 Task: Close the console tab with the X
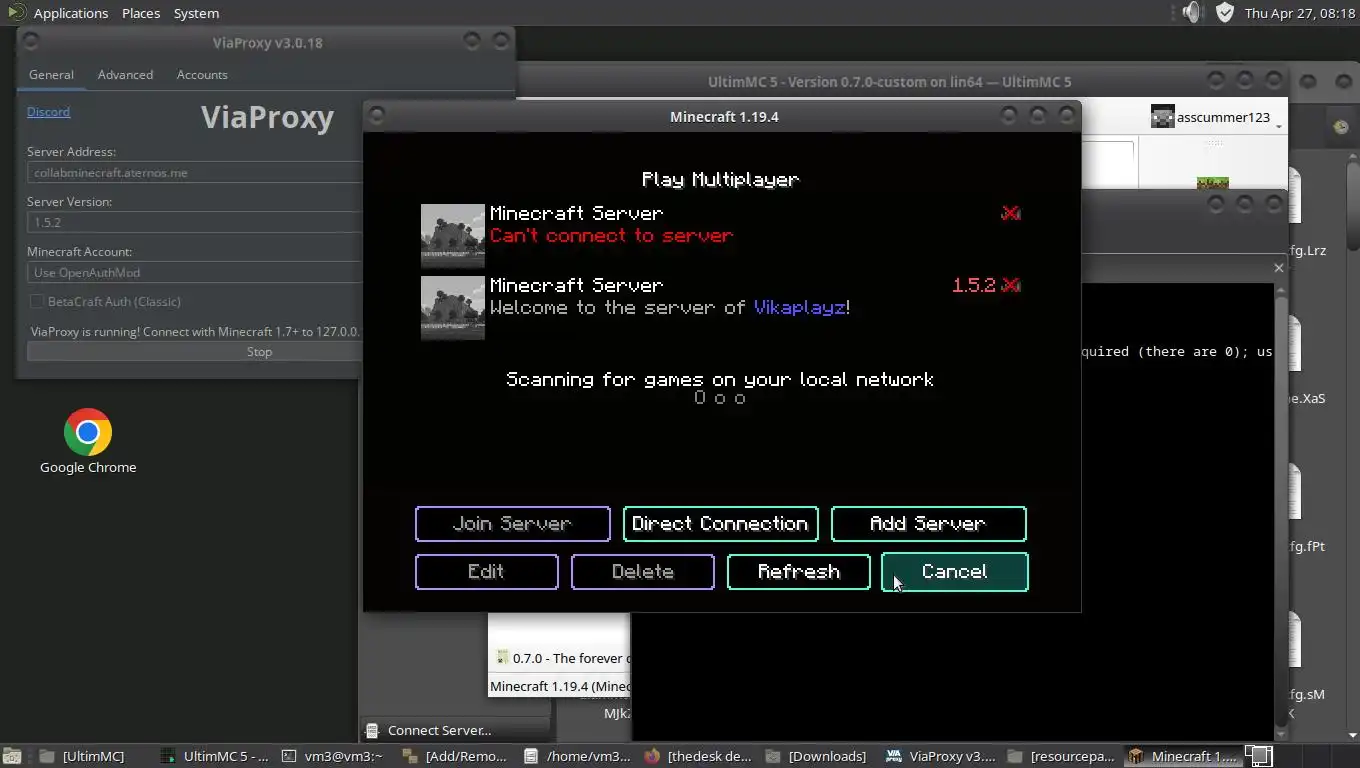tap(1278, 268)
